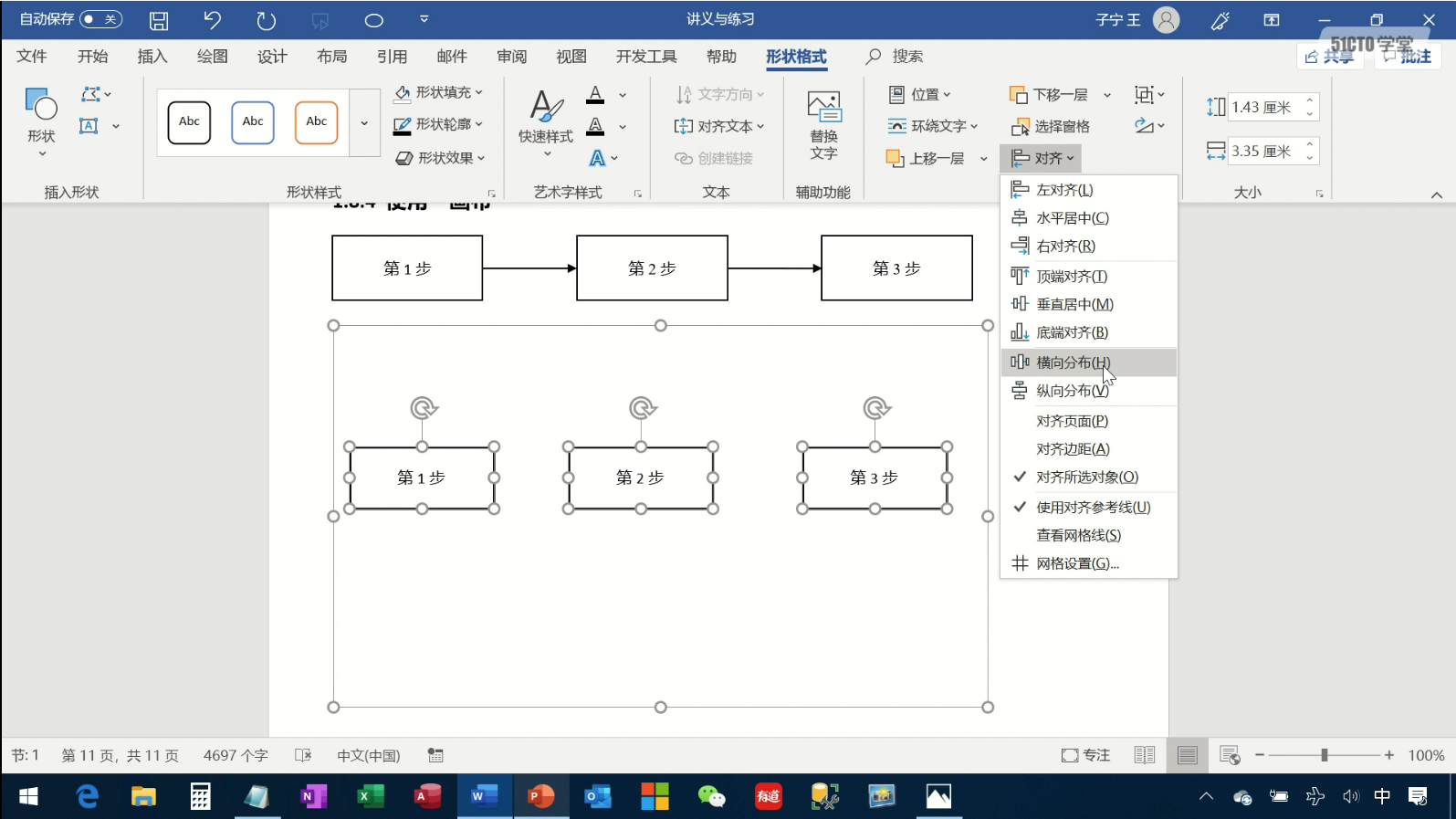Open Send Backward dropdown arrow
The image size is (1456, 819).
point(1107,95)
